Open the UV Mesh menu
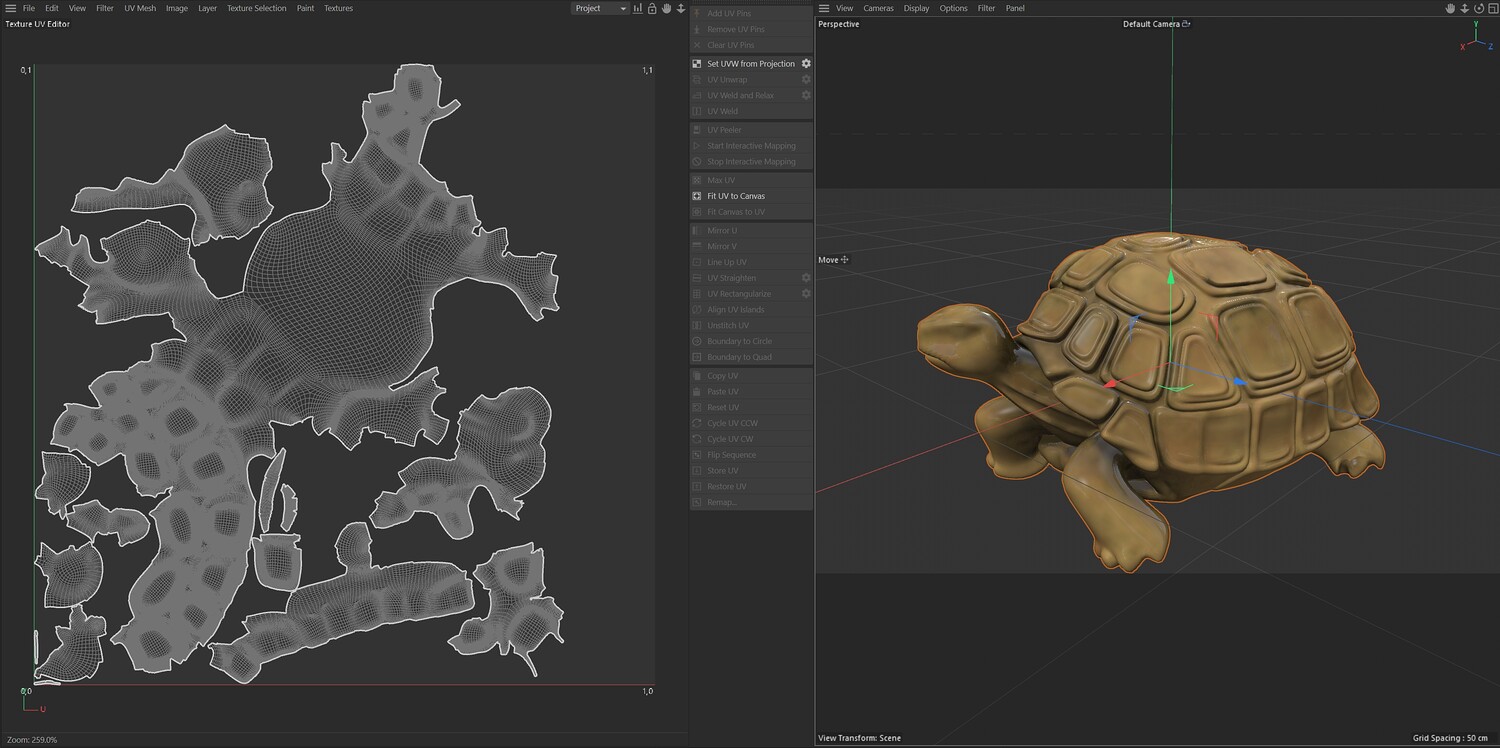Image resolution: width=1500 pixels, height=748 pixels. coord(140,8)
